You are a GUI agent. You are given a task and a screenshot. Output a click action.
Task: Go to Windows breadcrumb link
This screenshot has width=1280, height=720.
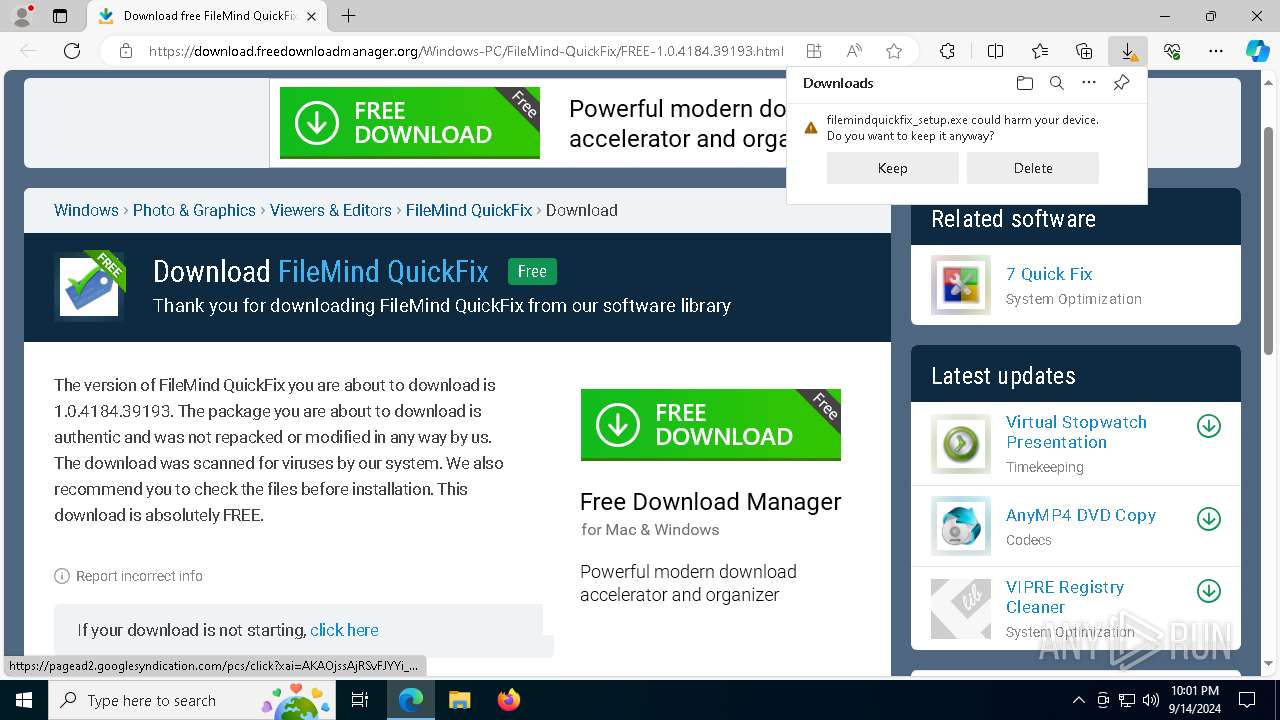coord(86,210)
